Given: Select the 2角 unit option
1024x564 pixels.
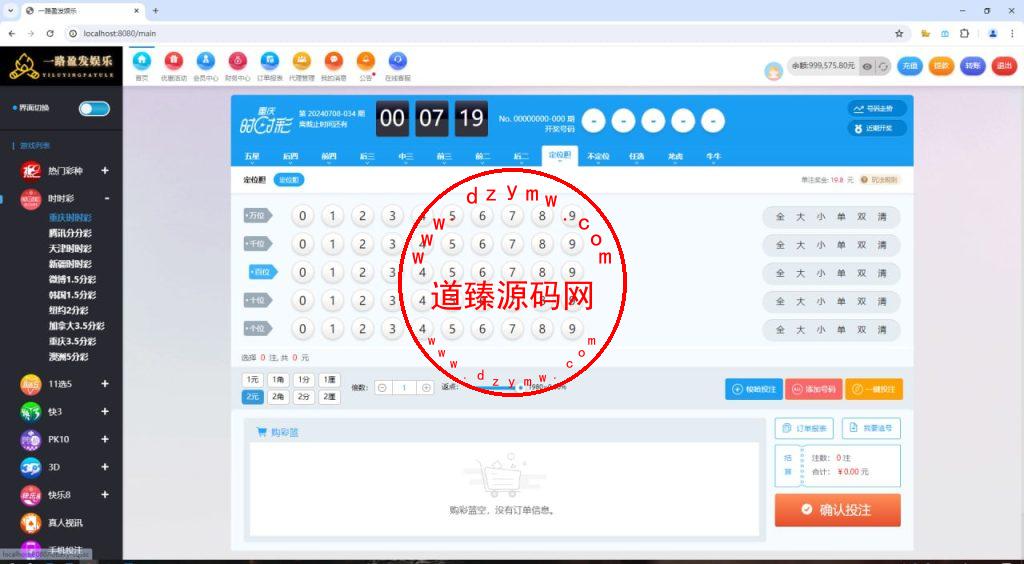Looking at the screenshot, I should point(278,396).
